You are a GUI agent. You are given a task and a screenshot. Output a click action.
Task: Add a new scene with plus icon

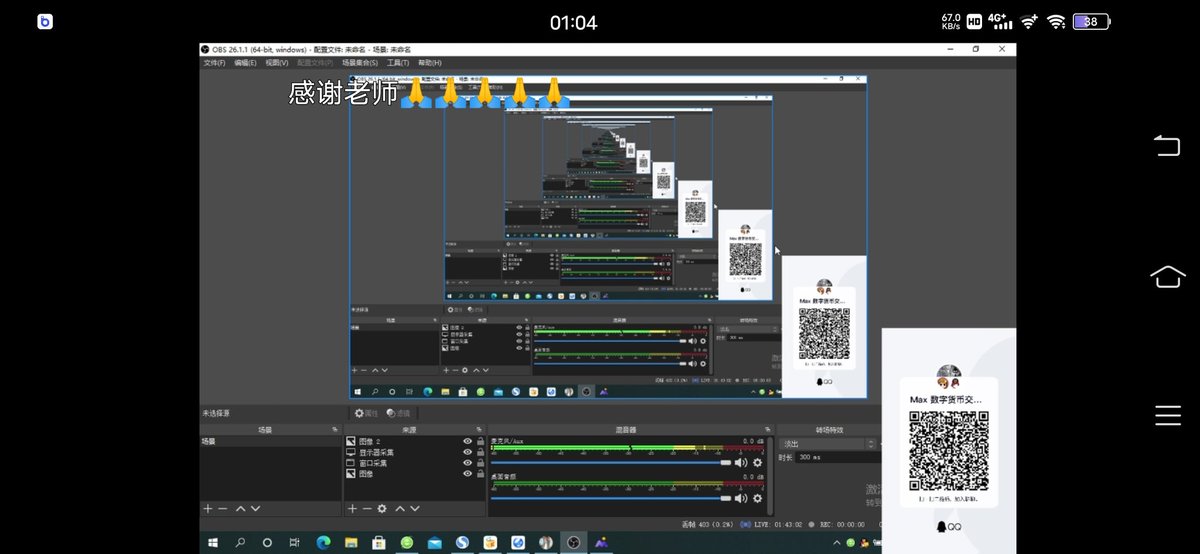pyautogui.click(x=208, y=508)
